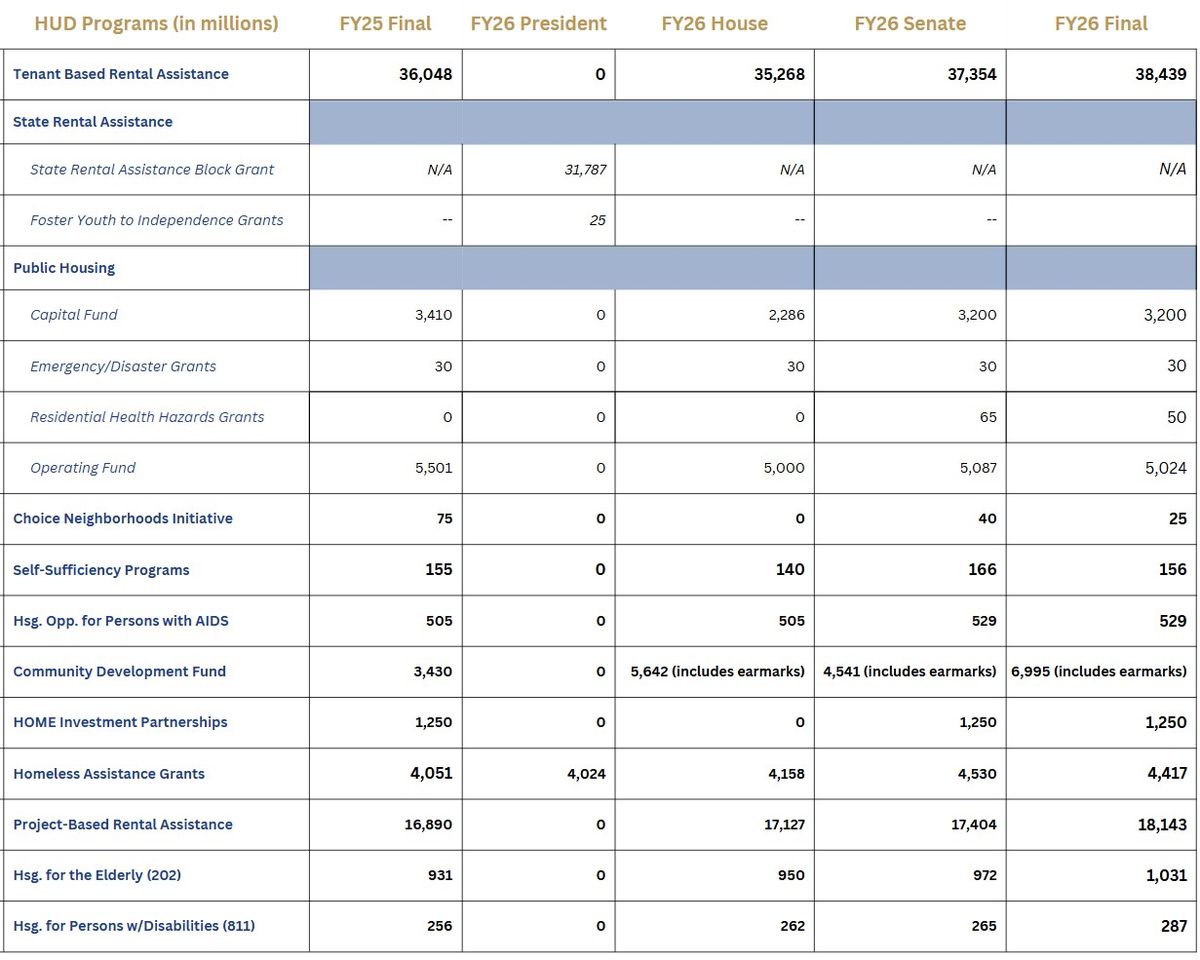Select the 'HUD Programs (in millions)' header

(x=156, y=23)
